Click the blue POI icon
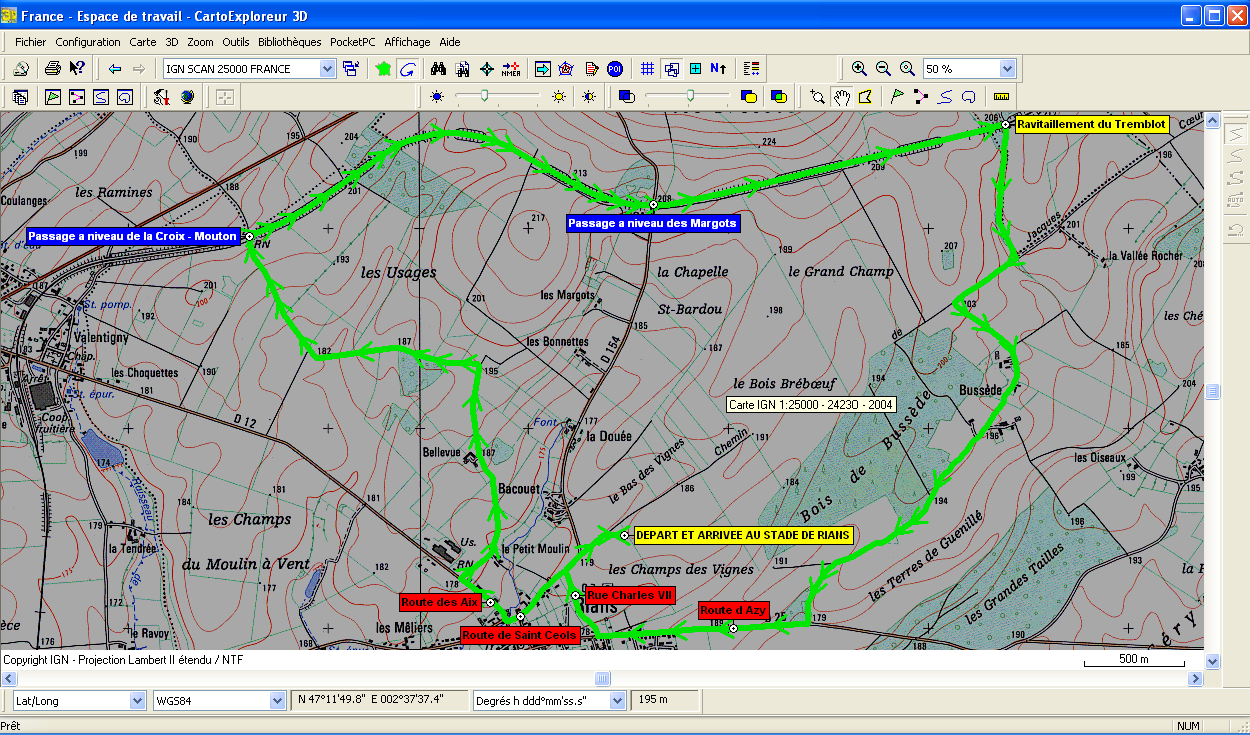Screen dimensions: 1250x735 click(615, 69)
